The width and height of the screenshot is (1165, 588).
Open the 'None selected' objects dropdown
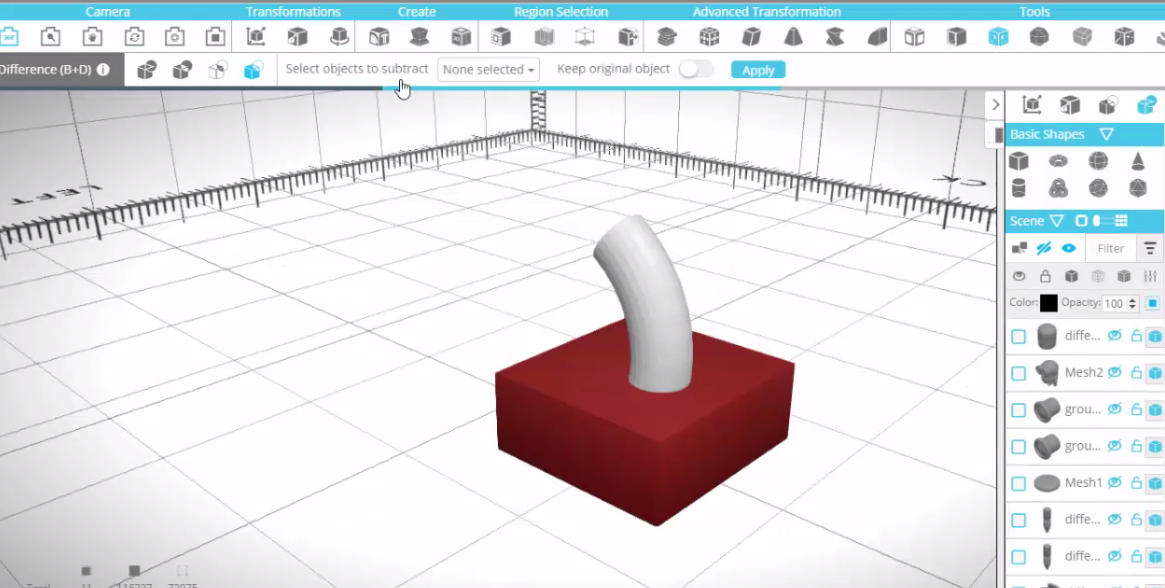(488, 69)
